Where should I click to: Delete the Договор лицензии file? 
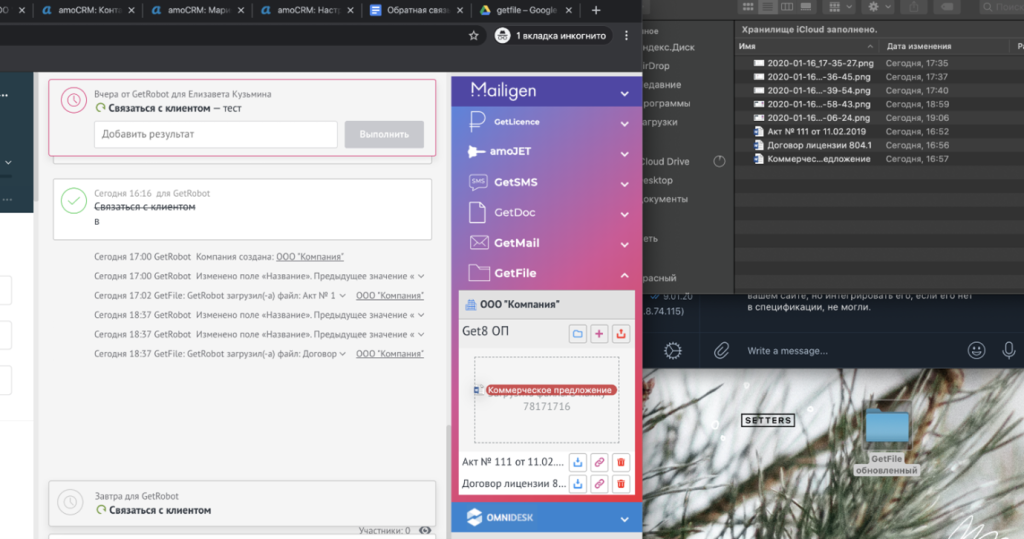coord(620,484)
